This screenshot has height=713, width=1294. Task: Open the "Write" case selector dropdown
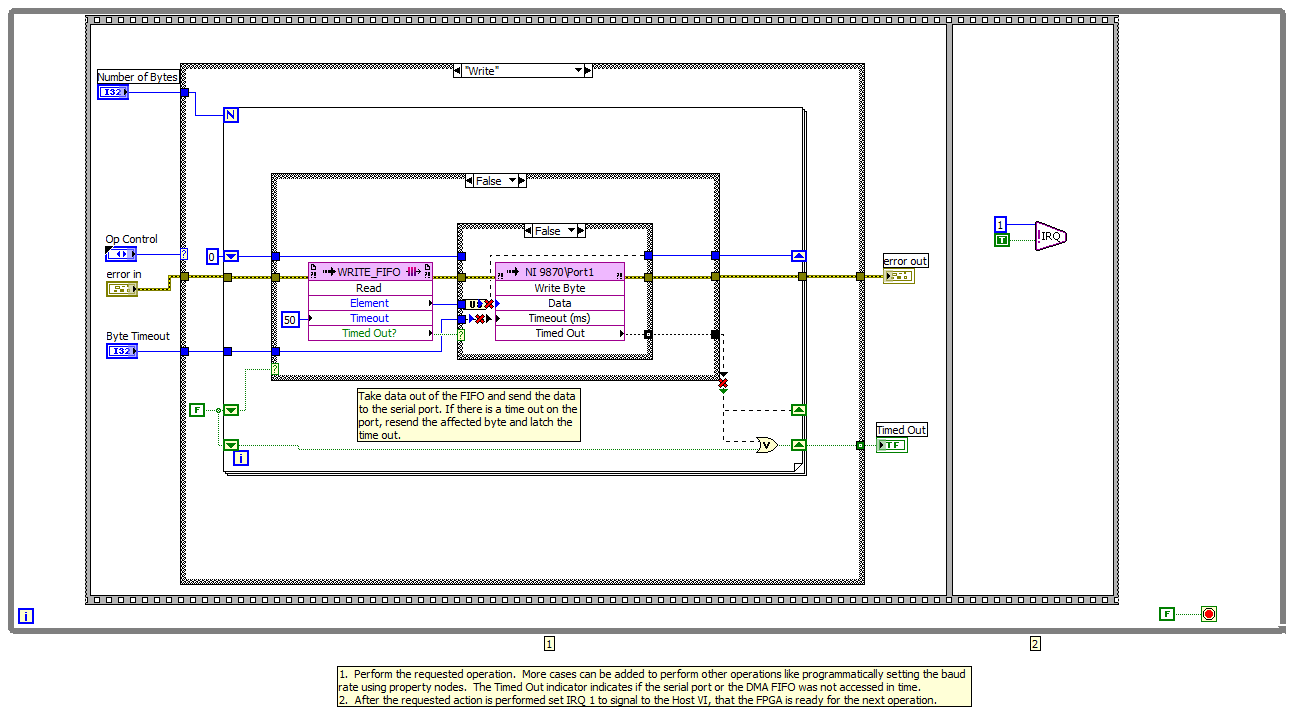click(577, 71)
